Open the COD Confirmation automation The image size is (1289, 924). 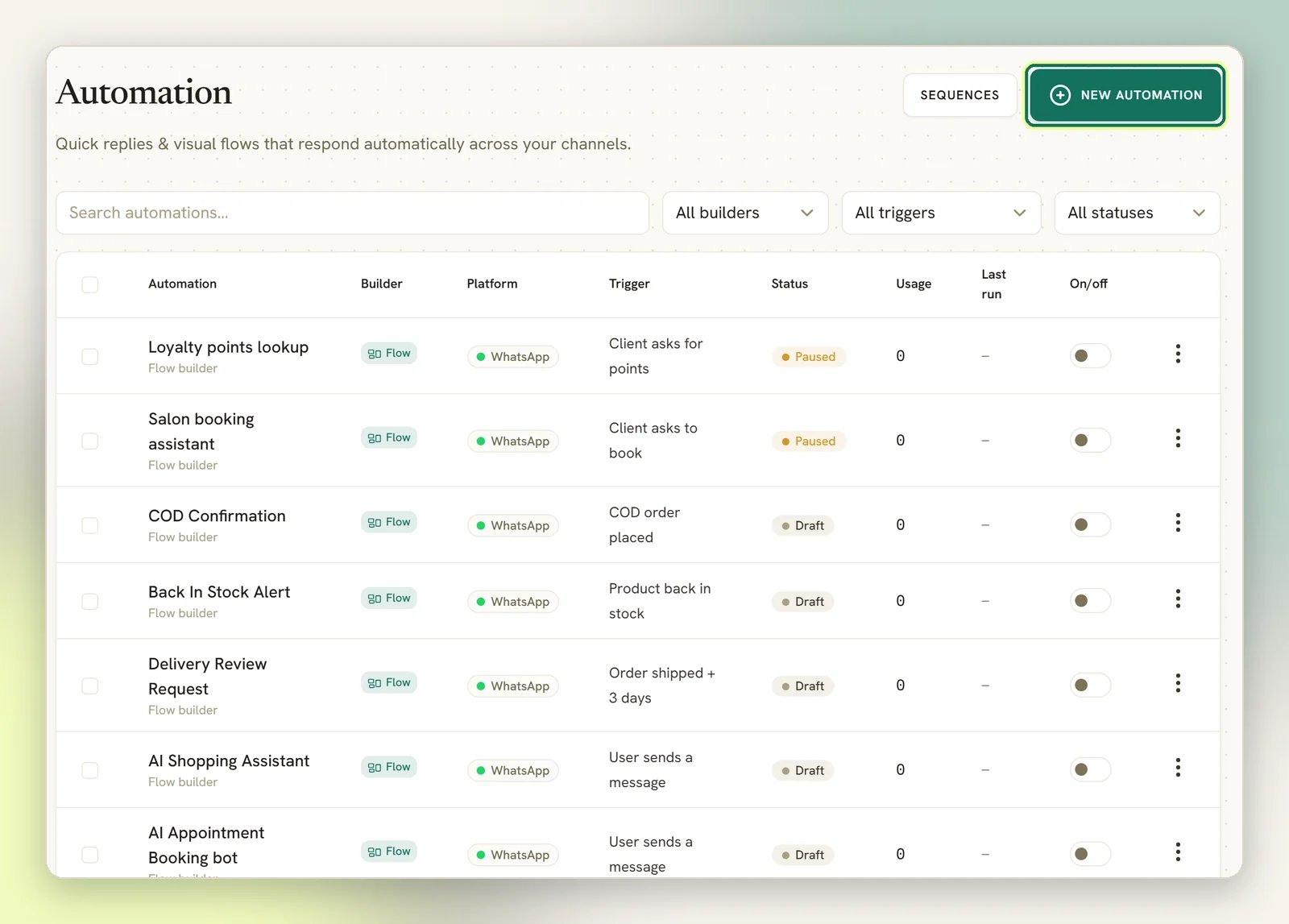(x=217, y=516)
